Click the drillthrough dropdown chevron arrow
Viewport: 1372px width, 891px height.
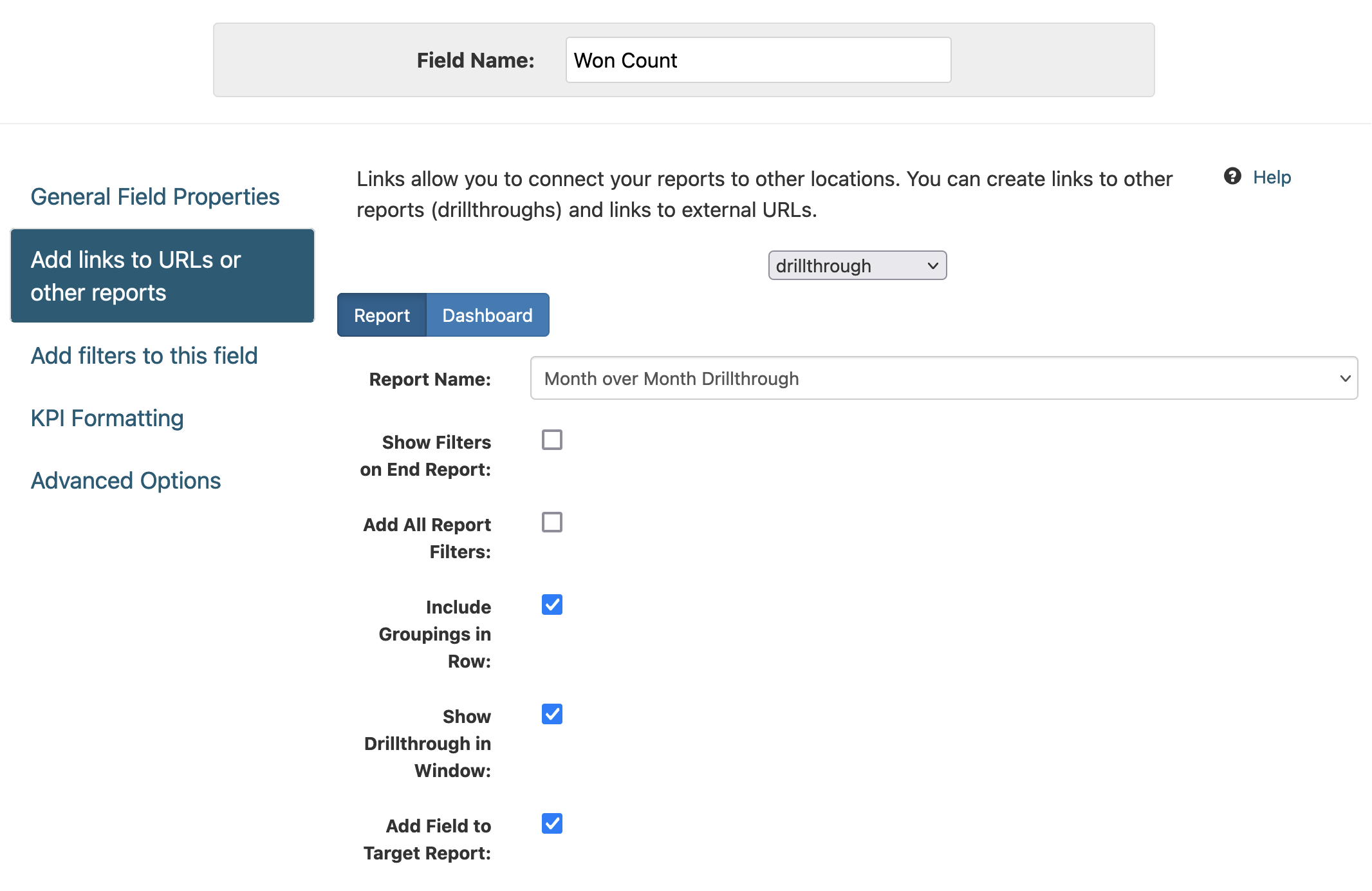[x=932, y=266]
